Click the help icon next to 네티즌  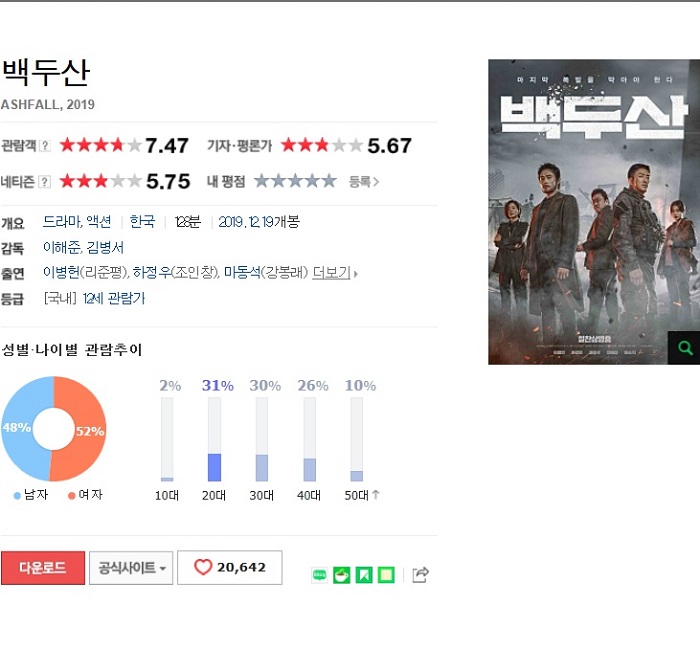(45, 182)
